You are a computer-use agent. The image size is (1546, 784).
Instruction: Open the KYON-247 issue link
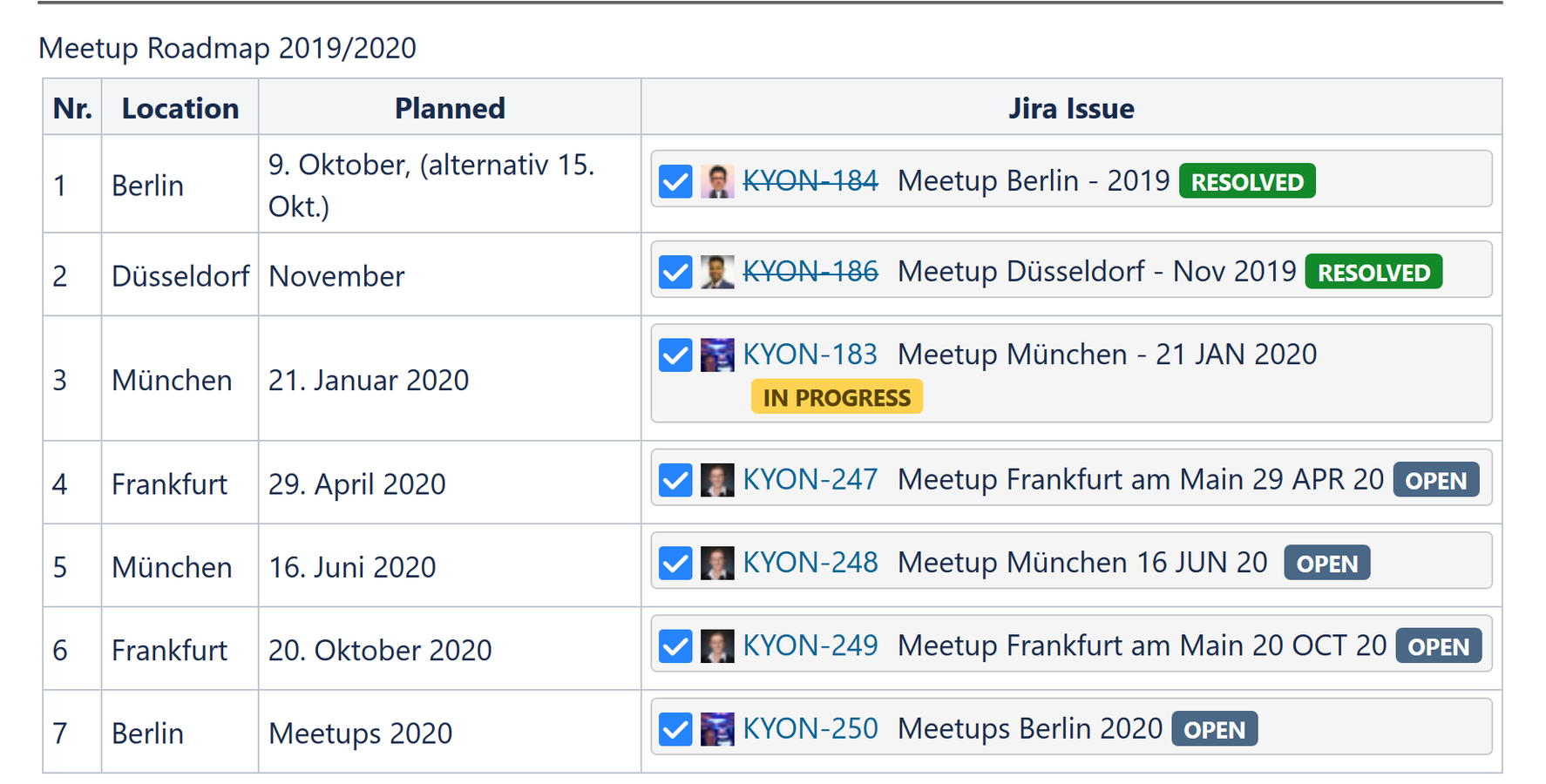(x=810, y=480)
